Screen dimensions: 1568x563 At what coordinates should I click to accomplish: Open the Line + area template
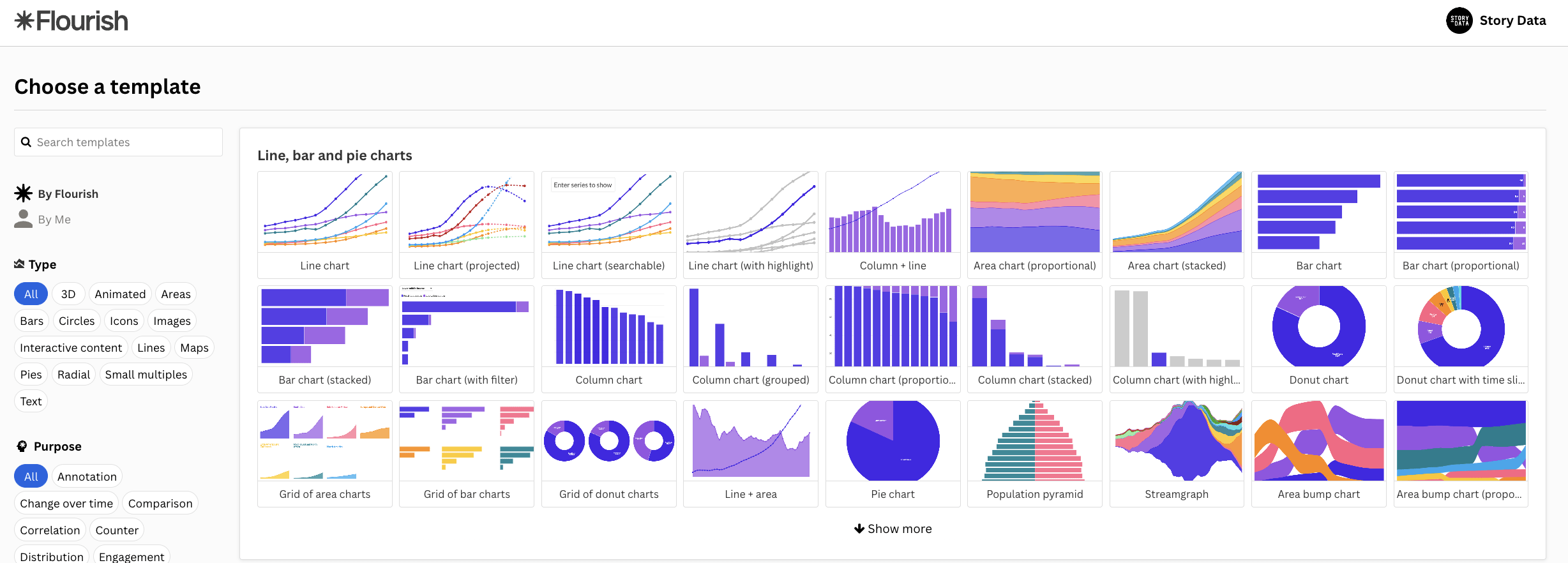point(751,453)
